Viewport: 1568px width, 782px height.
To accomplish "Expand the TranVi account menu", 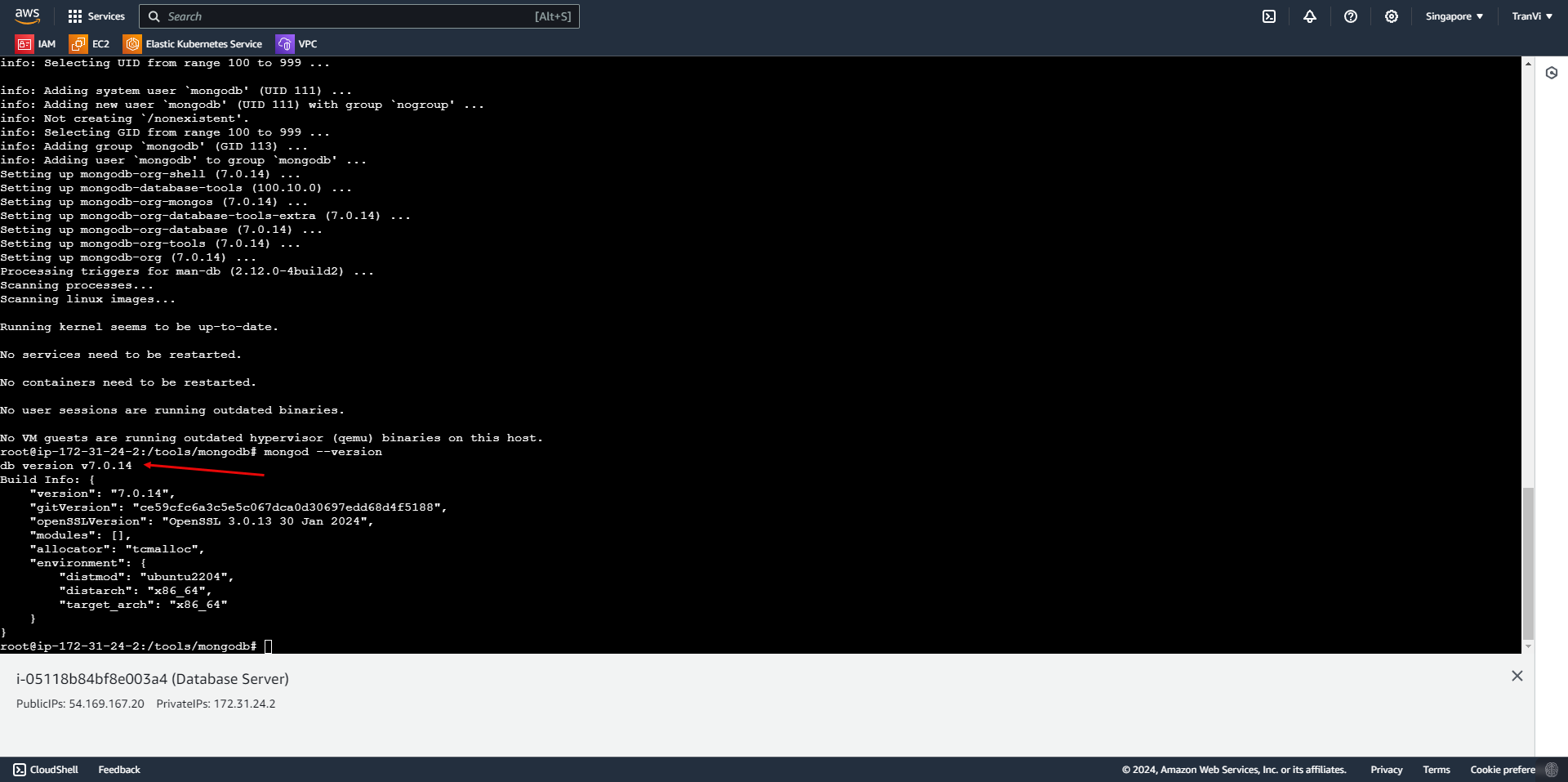I will click(x=1531, y=16).
